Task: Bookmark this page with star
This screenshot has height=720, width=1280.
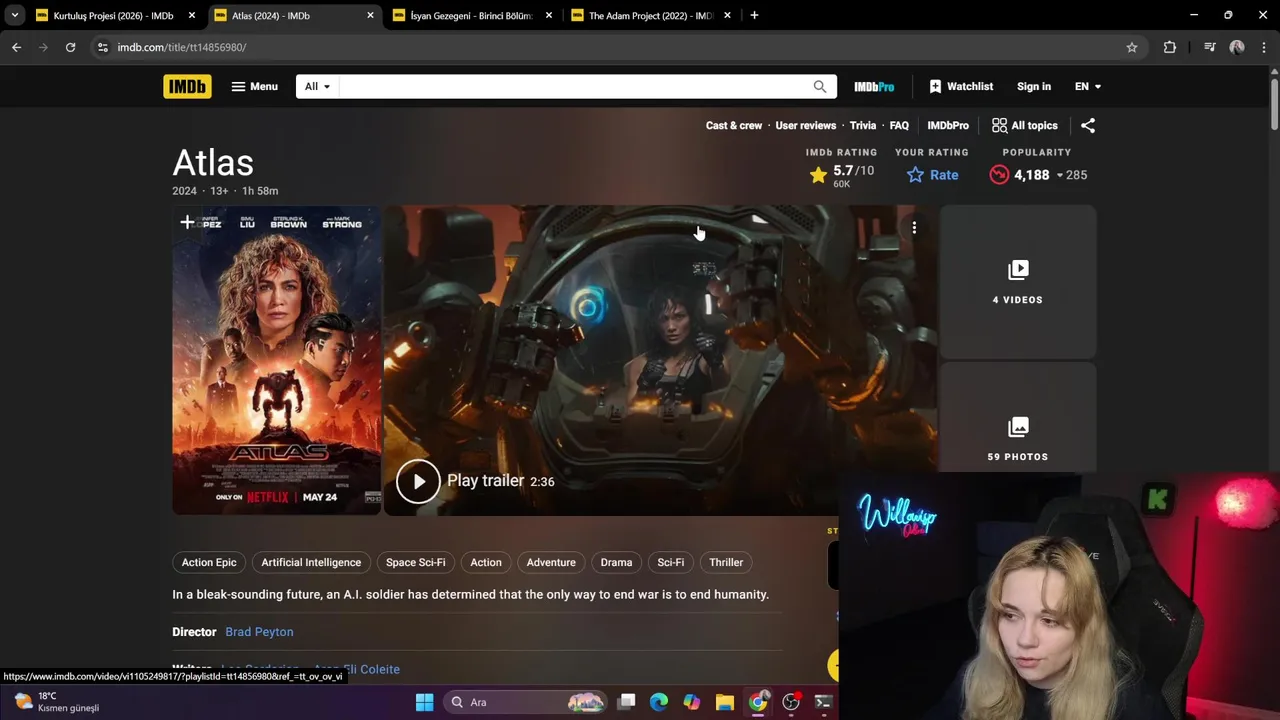Action: click(1132, 47)
